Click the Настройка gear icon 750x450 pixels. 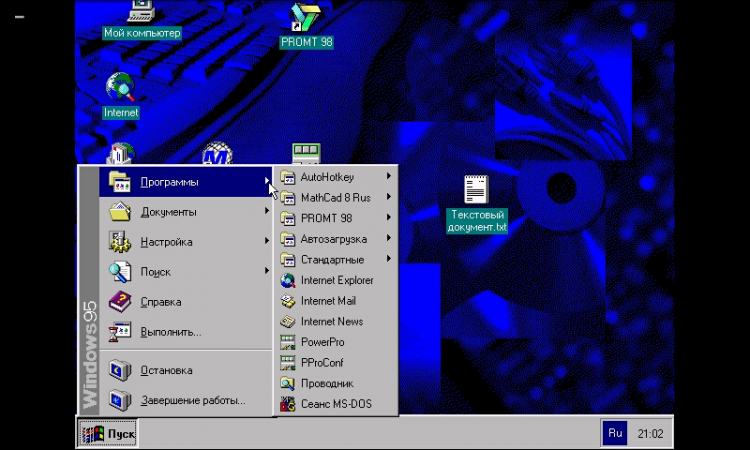click(x=120, y=241)
